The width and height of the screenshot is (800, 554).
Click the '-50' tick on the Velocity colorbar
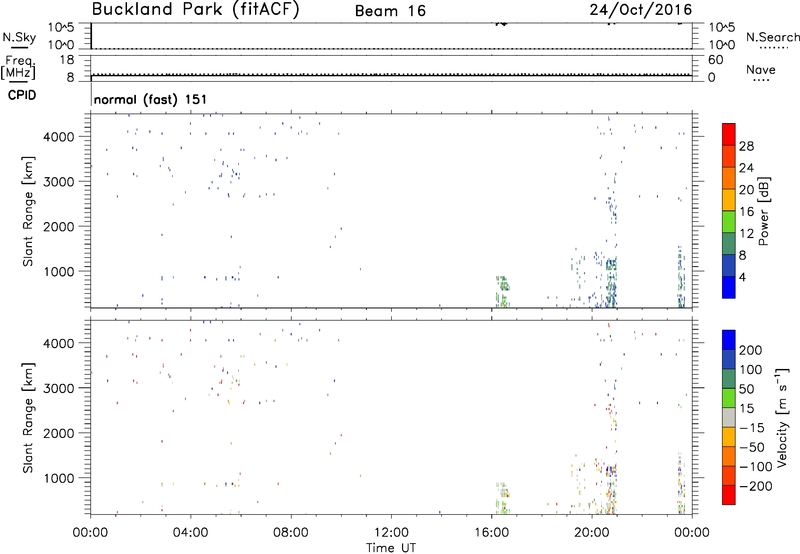752,447
